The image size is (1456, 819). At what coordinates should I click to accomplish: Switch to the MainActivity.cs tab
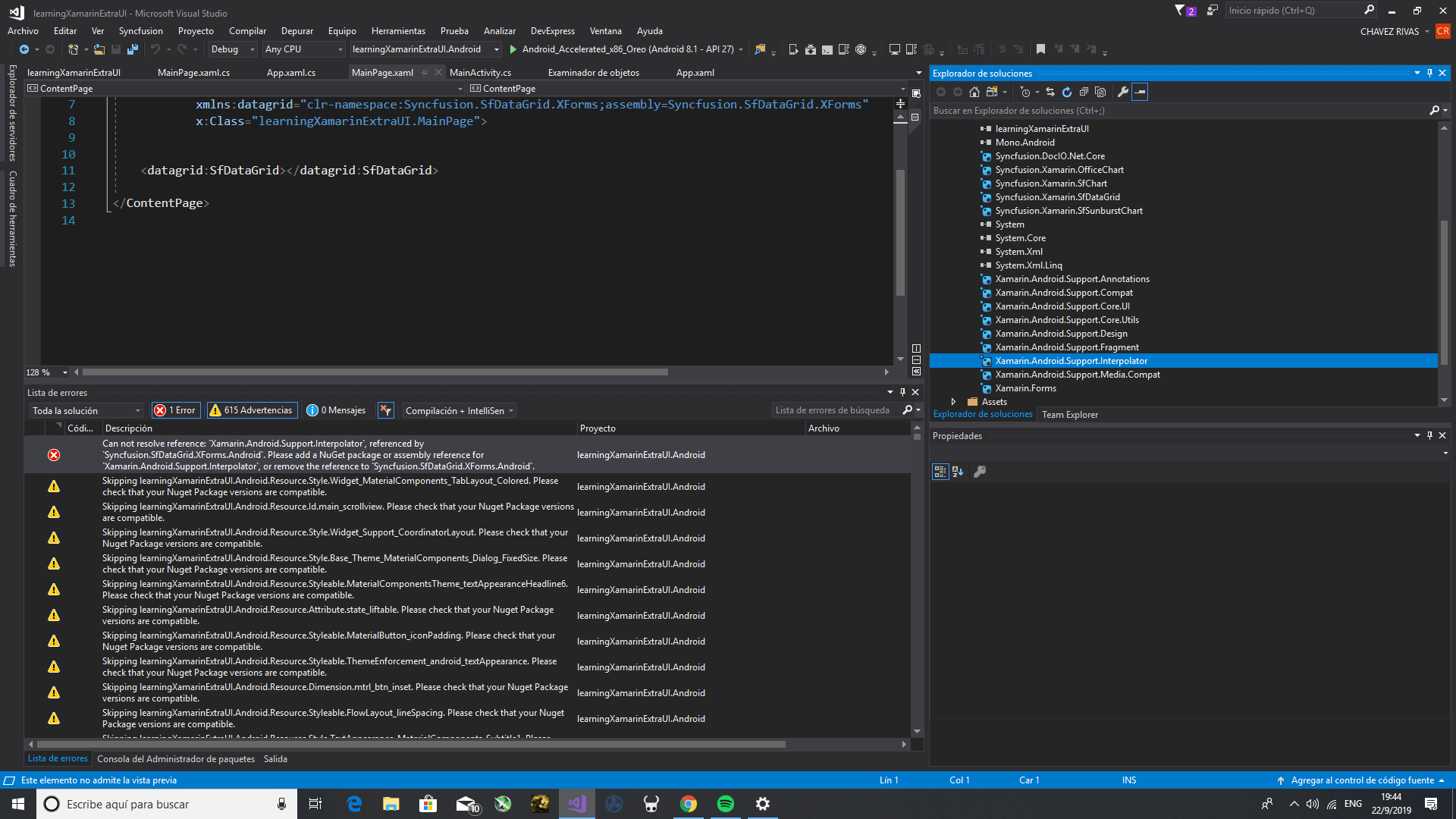pyautogui.click(x=480, y=73)
